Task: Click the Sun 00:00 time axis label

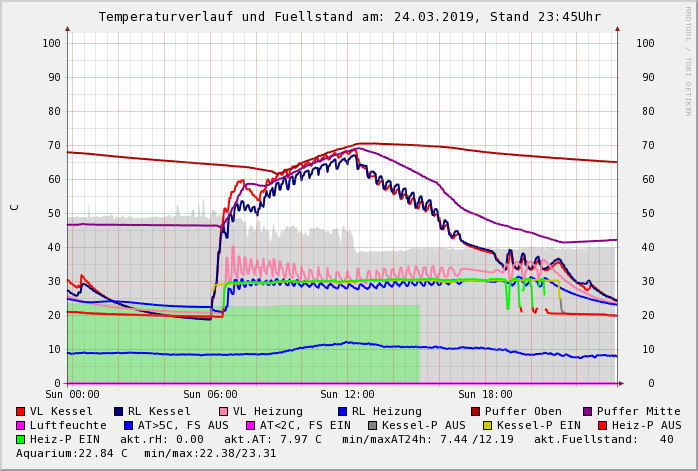Action: (x=72, y=394)
